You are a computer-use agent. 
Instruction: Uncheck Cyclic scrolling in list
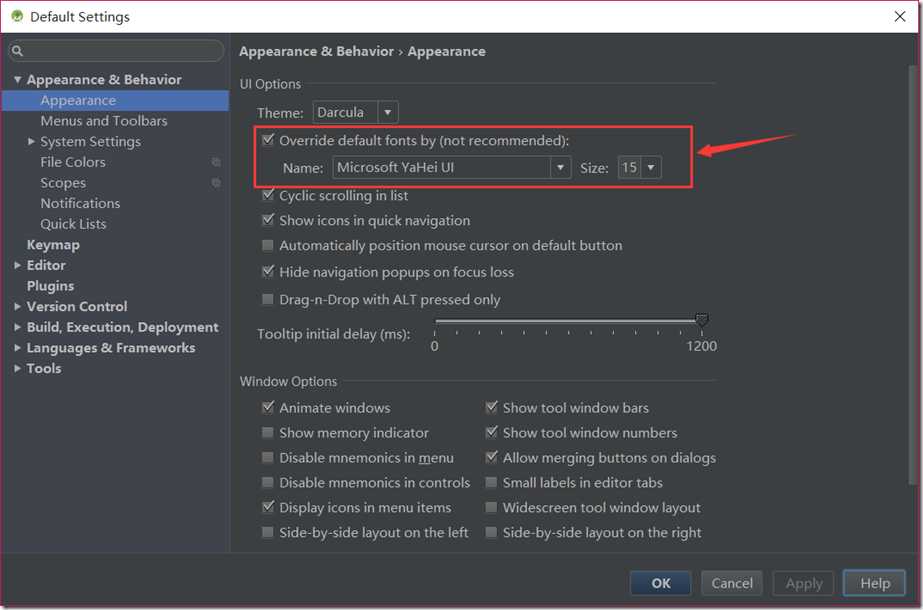click(267, 196)
